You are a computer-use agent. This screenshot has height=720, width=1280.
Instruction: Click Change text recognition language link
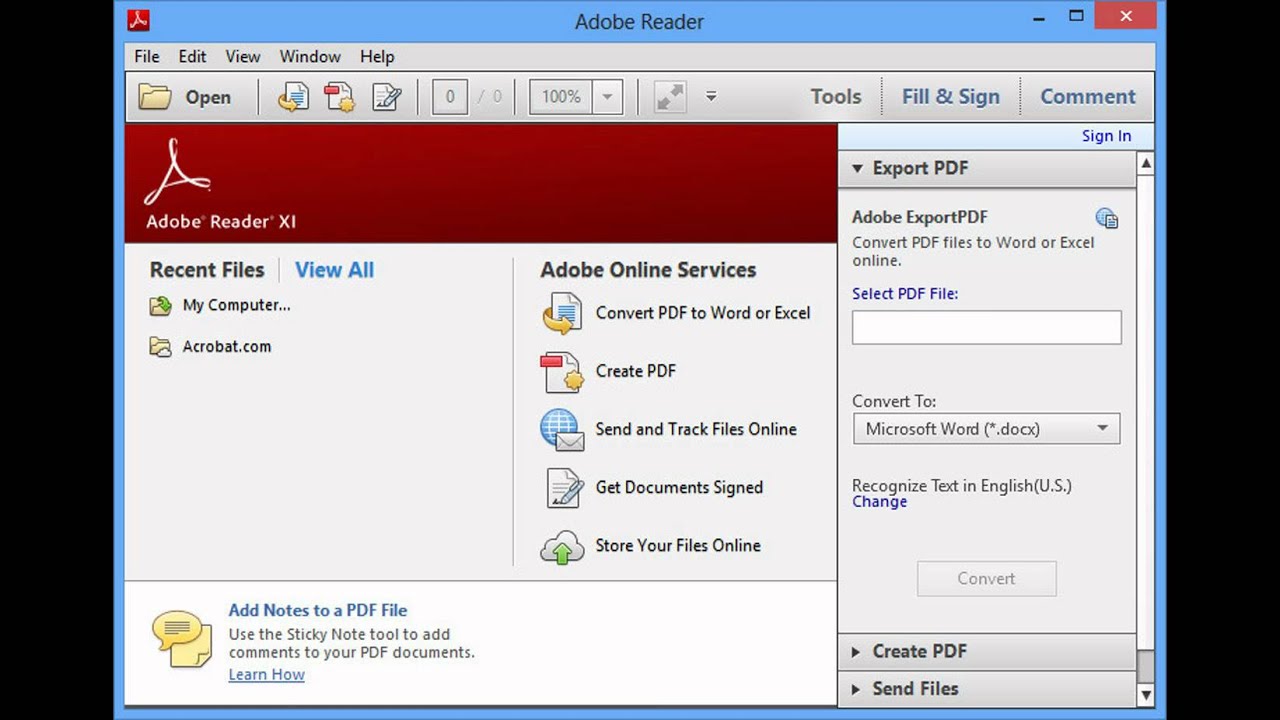pos(879,502)
